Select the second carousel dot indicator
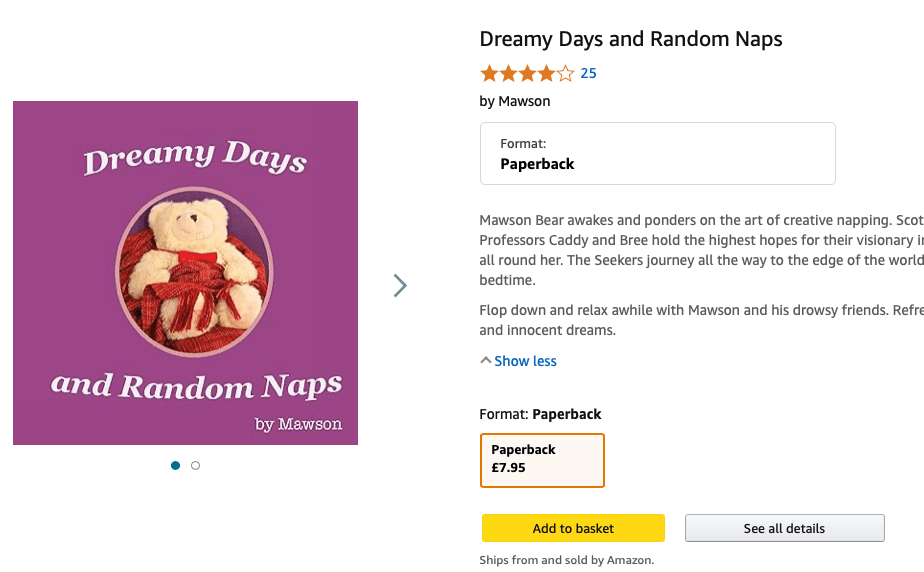Viewport: 924px width, 572px height. tap(195, 465)
